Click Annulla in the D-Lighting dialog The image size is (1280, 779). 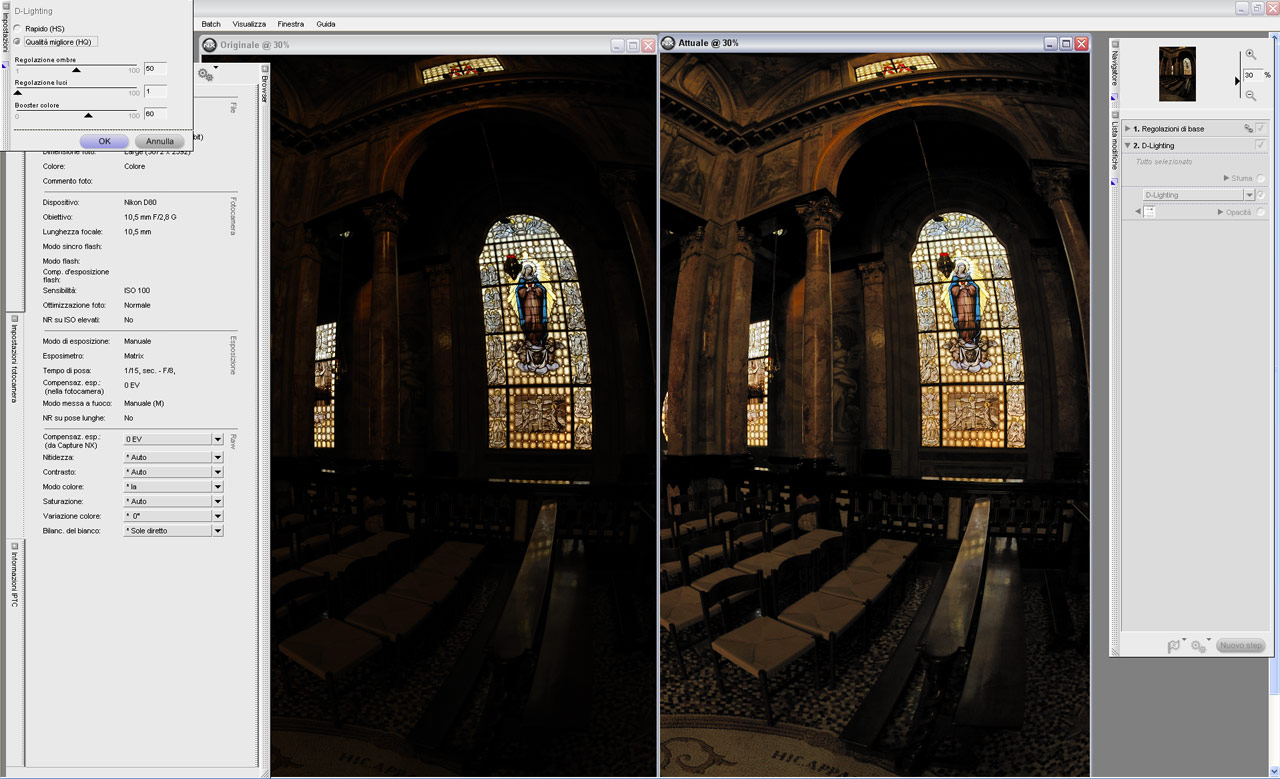click(x=160, y=141)
